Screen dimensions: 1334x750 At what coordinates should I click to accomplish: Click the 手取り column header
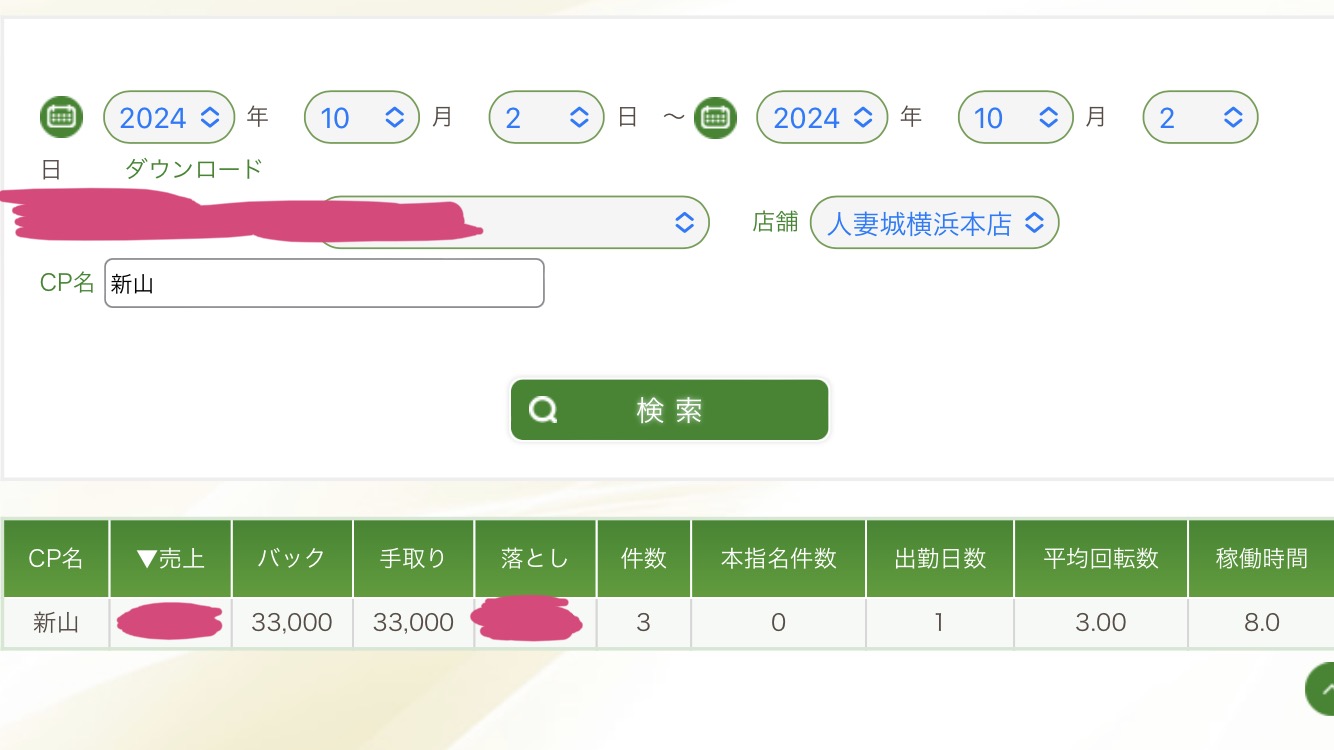click(x=413, y=558)
